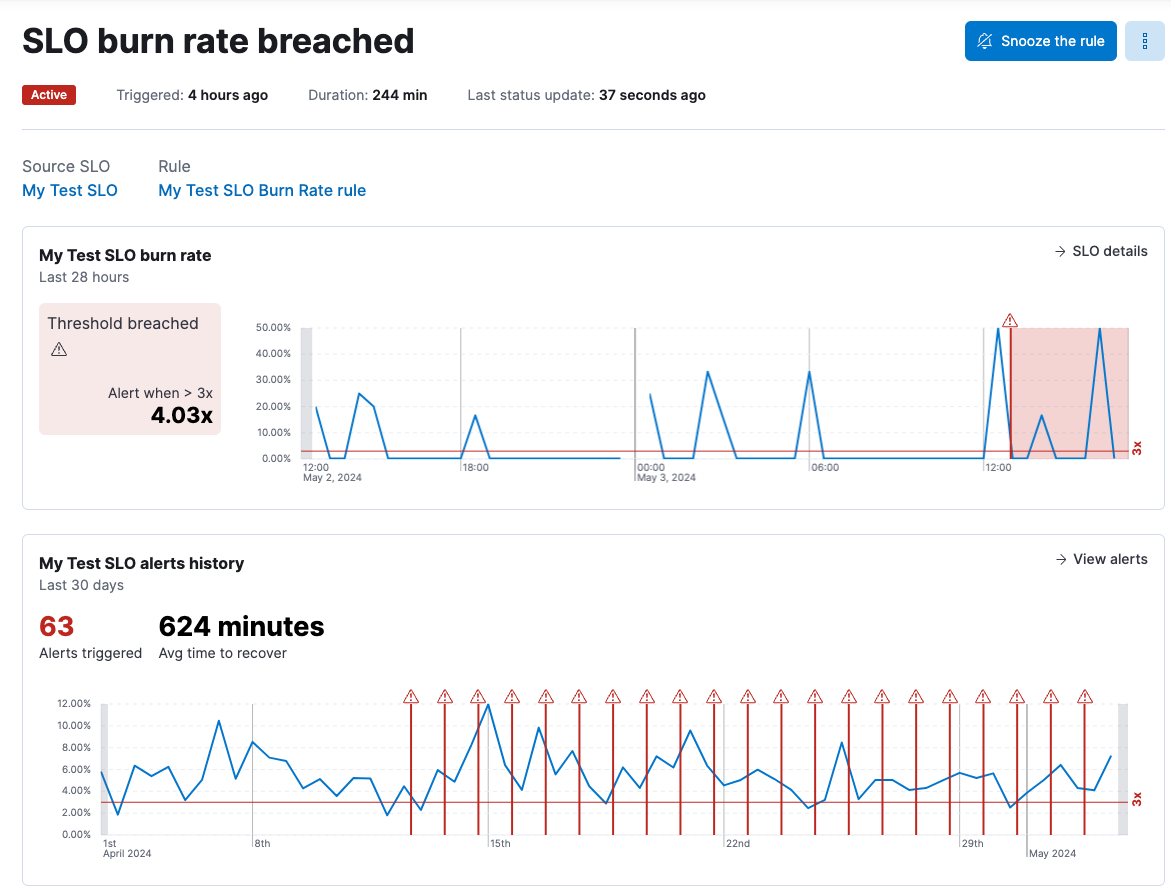Click the second alert triangle in history chart
This screenshot has width=1171, height=892.
[445, 696]
